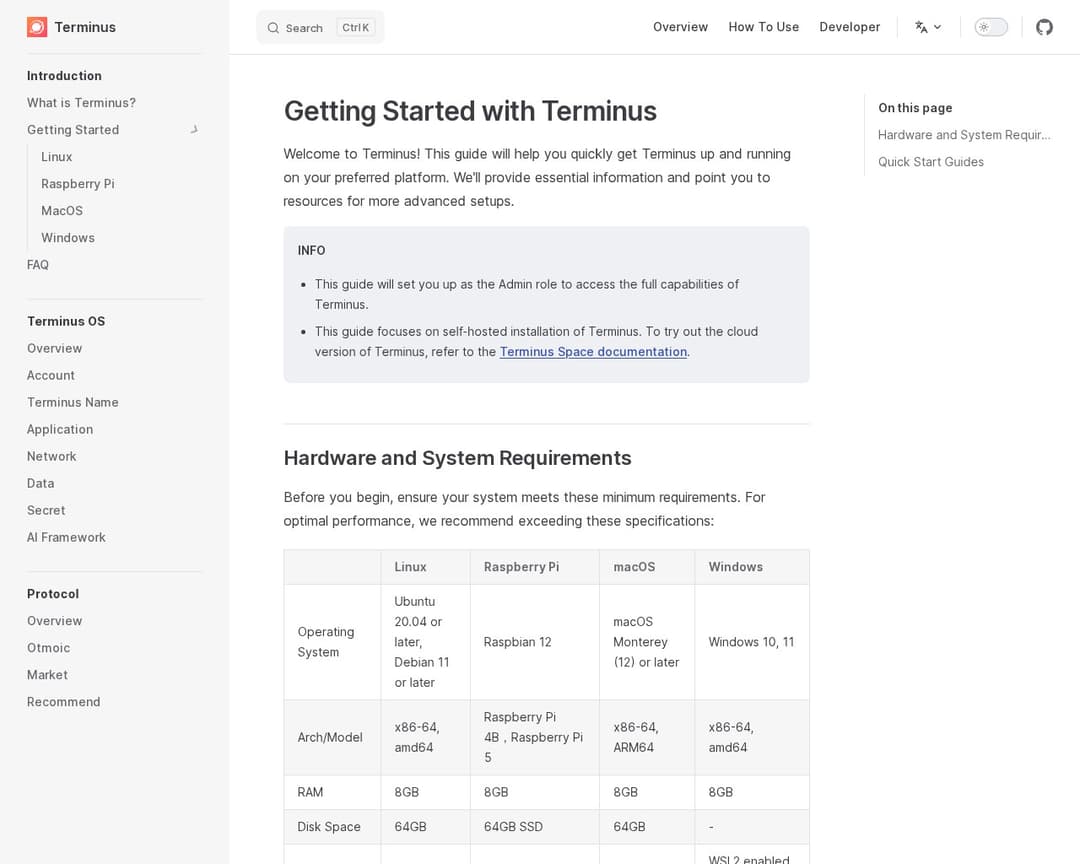The image size is (1080, 864).
Task: Toggle dark mode appearance switch
Action: 990,27
